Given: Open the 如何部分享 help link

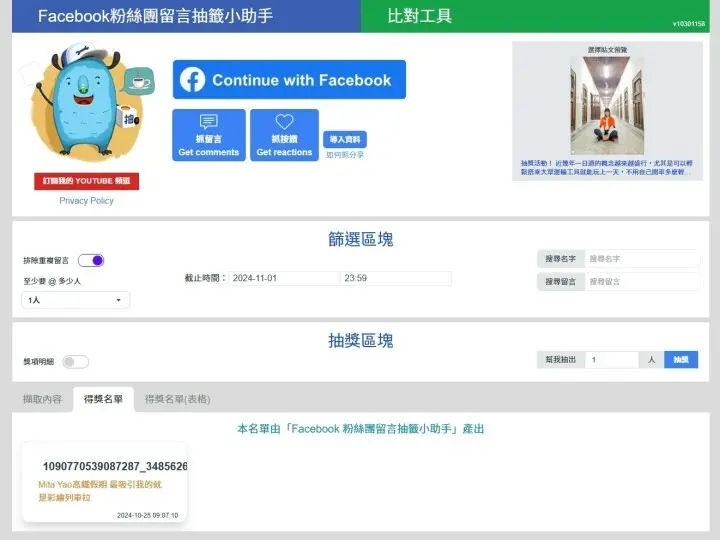Looking at the screenshot, I should (x=345, y=155).
